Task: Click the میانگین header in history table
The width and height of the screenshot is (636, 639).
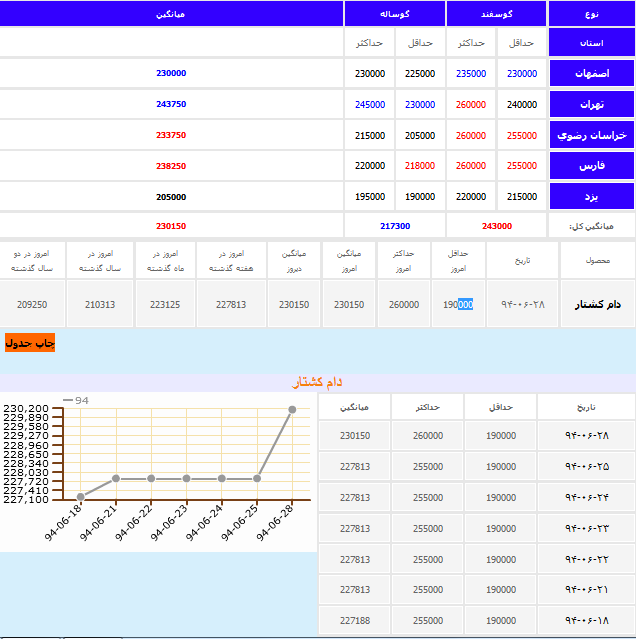Action: click(355, 407)
